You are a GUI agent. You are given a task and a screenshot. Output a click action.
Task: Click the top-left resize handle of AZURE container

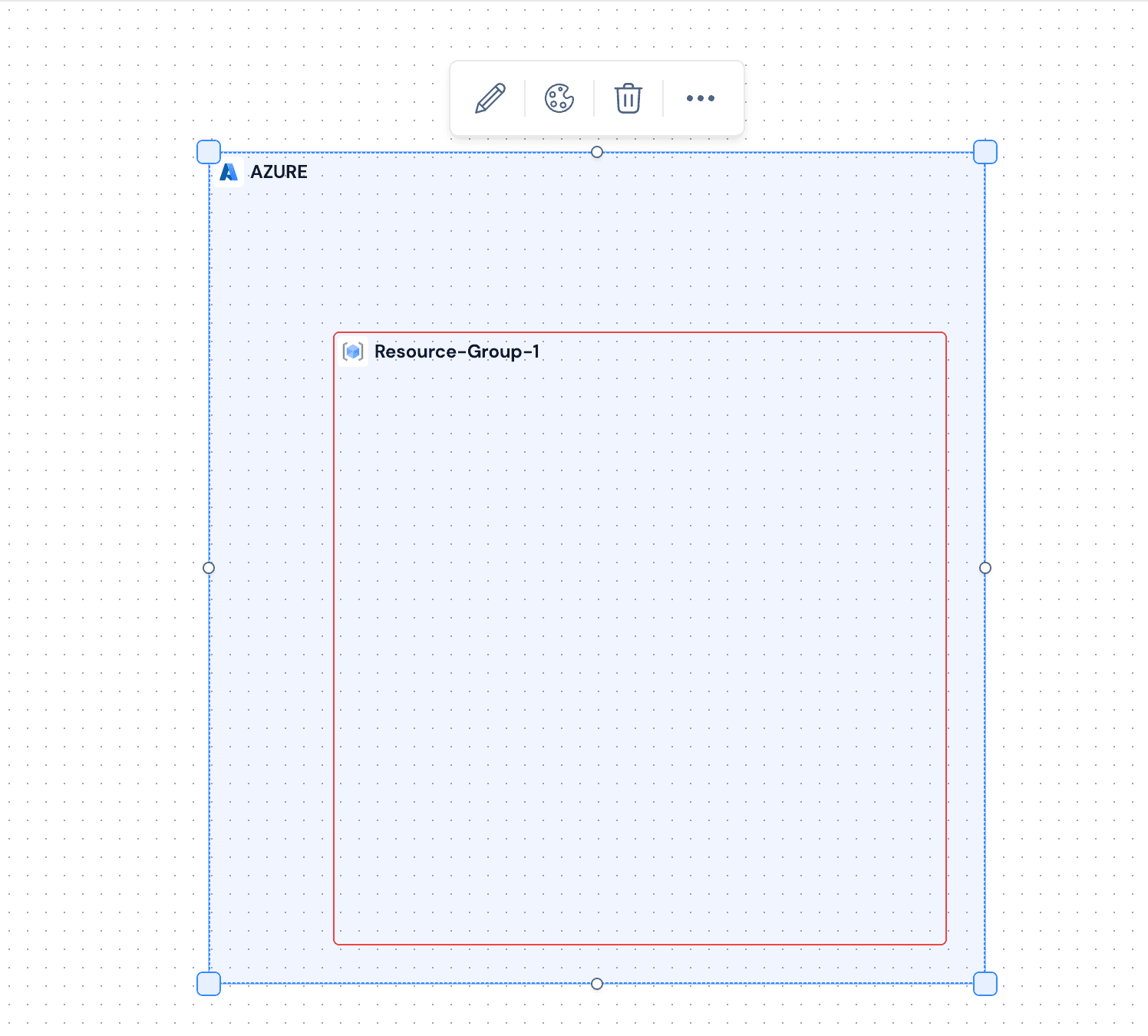click(x=208, y=152)
